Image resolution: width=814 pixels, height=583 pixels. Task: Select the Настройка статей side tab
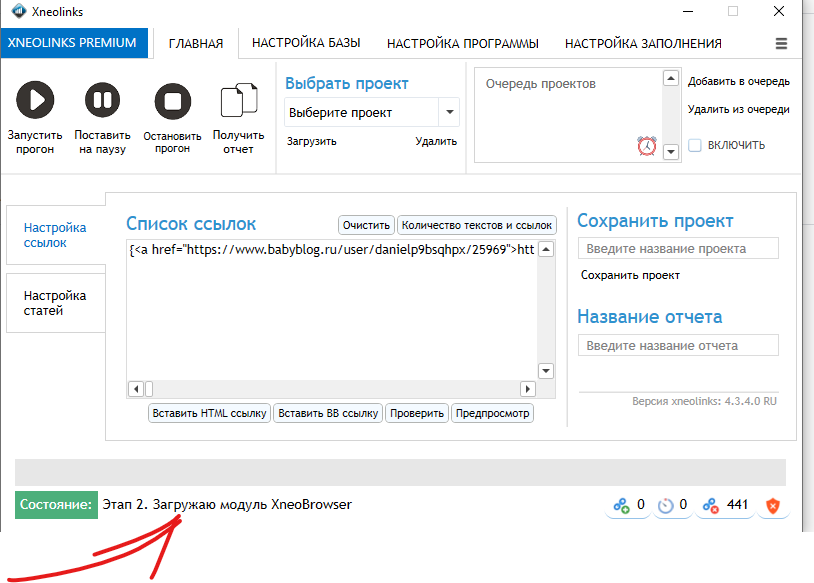(x=56, y=303)
